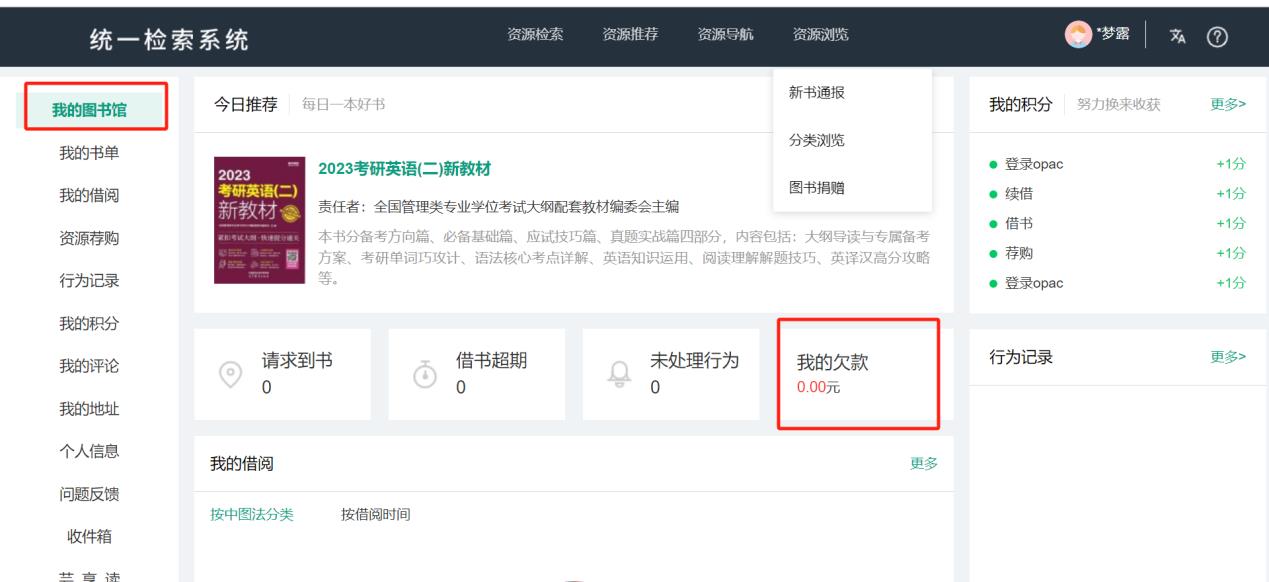Select 图书捐赠 menu entry
Viewport: 1269px width, 582px height.
click(x=817, y=187)
